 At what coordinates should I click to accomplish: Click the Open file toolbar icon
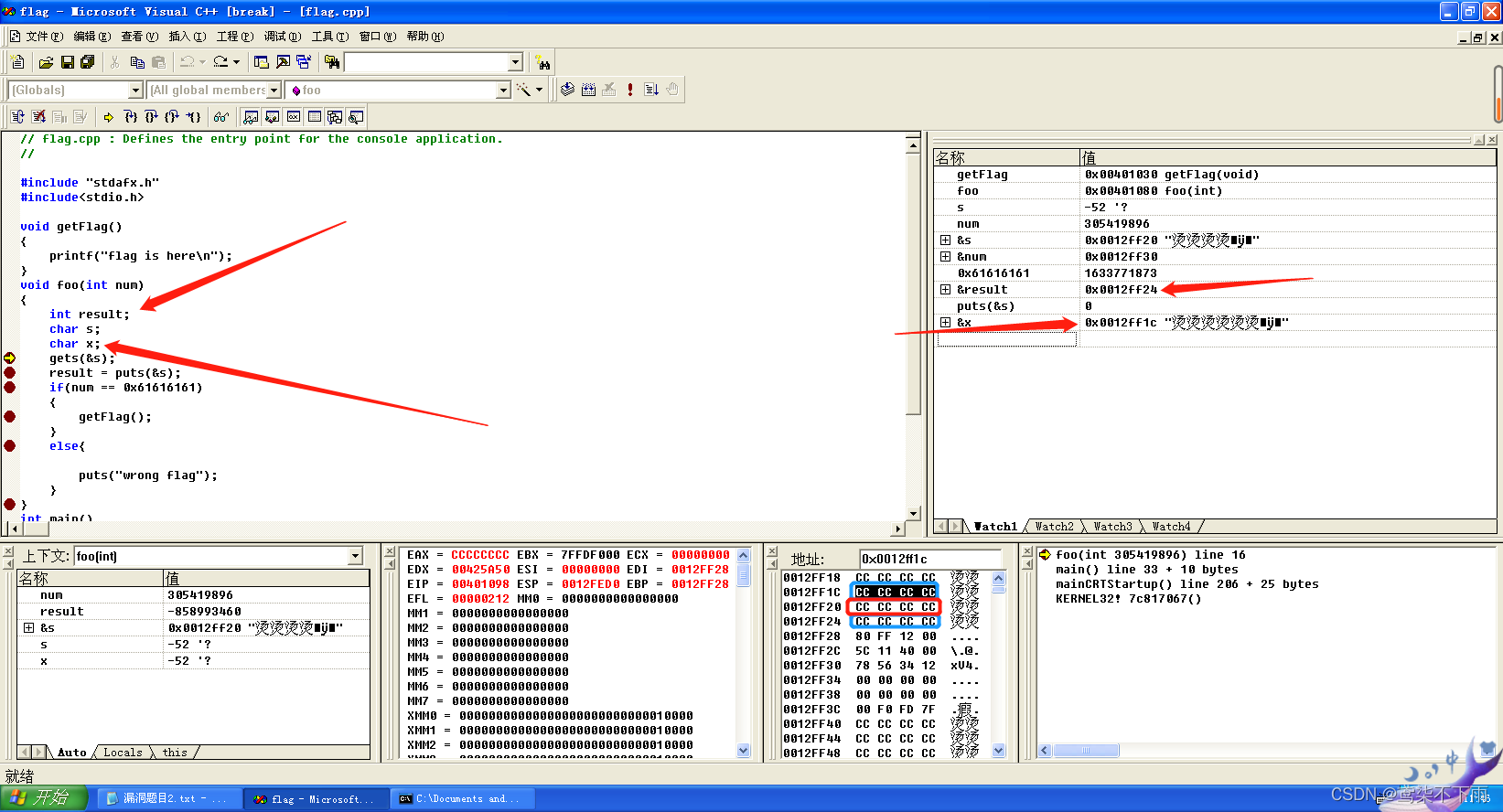pos(46,62)
